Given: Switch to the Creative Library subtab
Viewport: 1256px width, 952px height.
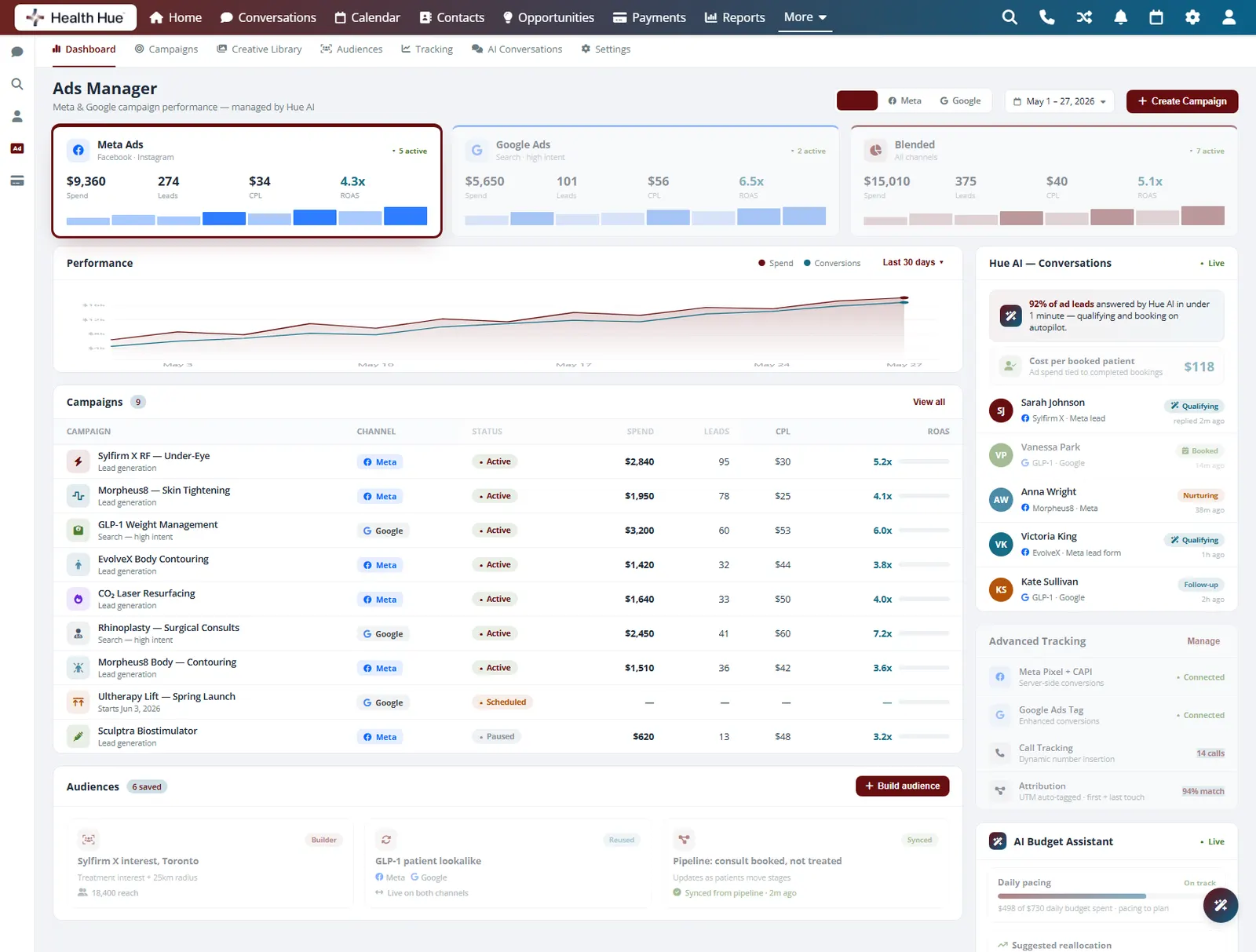Looking at the screenshot, I should [x=259, y=49].
